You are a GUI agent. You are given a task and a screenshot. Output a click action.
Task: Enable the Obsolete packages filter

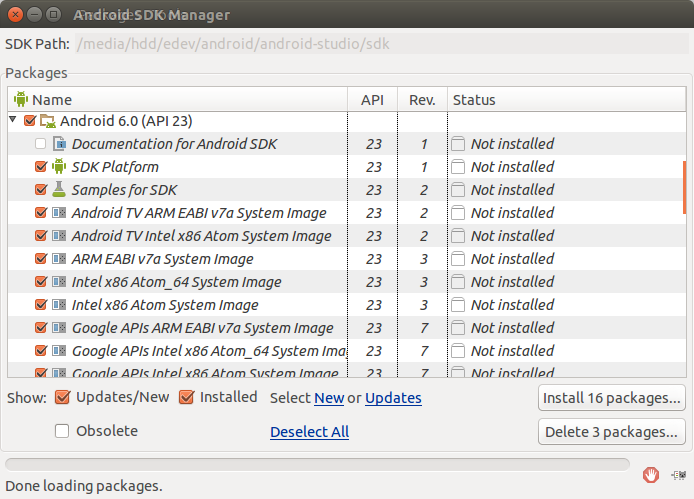point(62,431)
